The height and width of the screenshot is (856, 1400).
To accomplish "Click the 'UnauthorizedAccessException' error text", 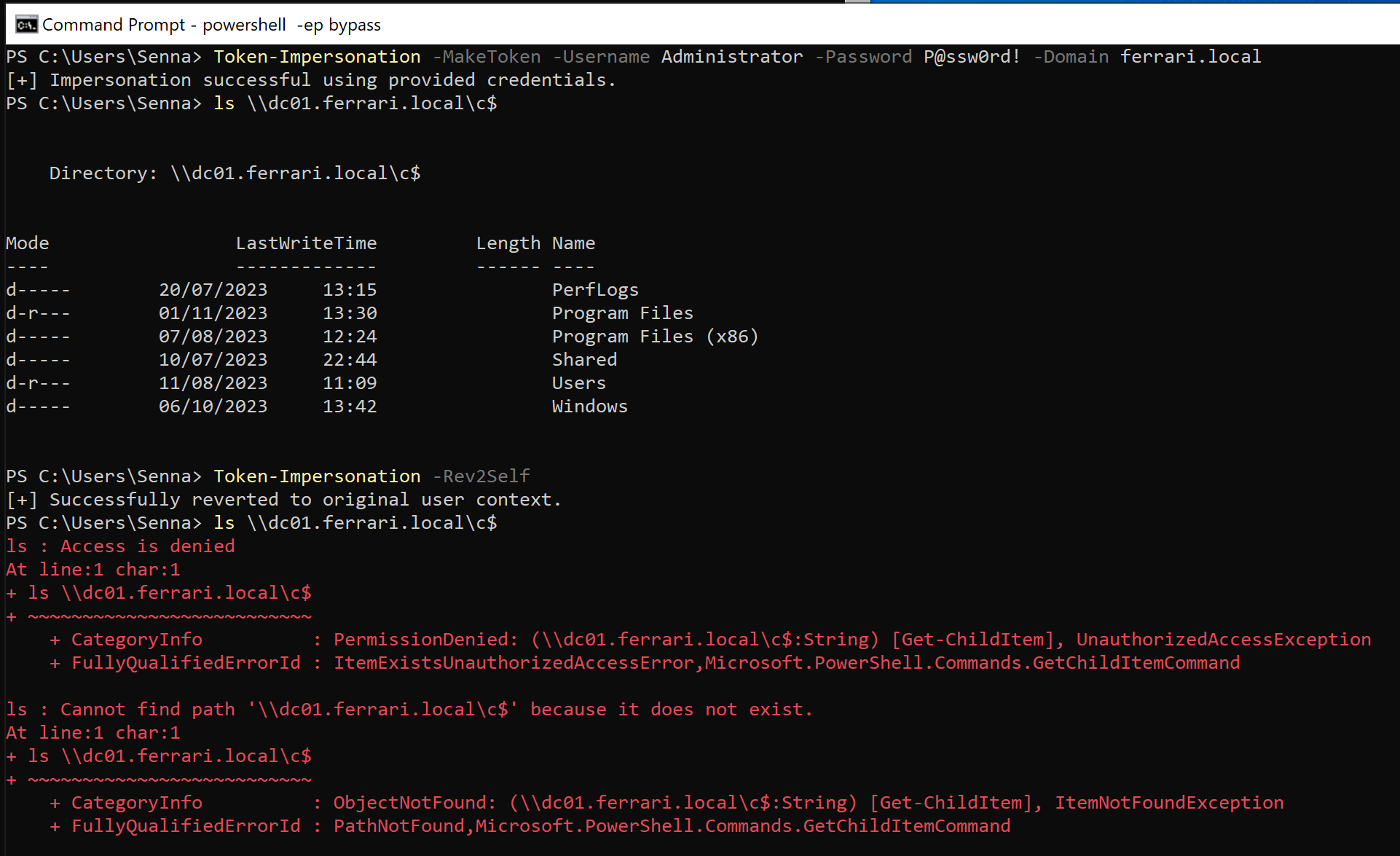I will point(1223,640).
